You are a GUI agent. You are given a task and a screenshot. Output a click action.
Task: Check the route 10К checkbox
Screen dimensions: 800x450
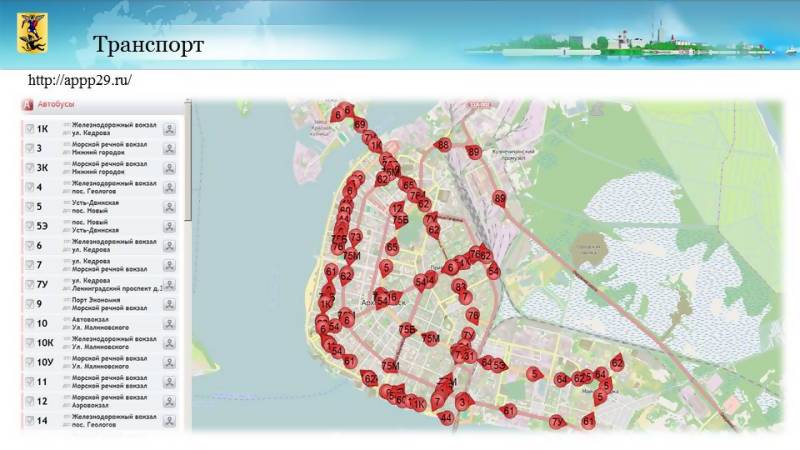[x=29, y=343]
